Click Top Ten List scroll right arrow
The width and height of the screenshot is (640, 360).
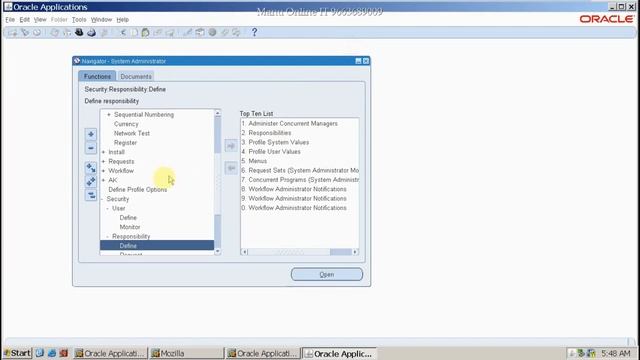[355, 252]
